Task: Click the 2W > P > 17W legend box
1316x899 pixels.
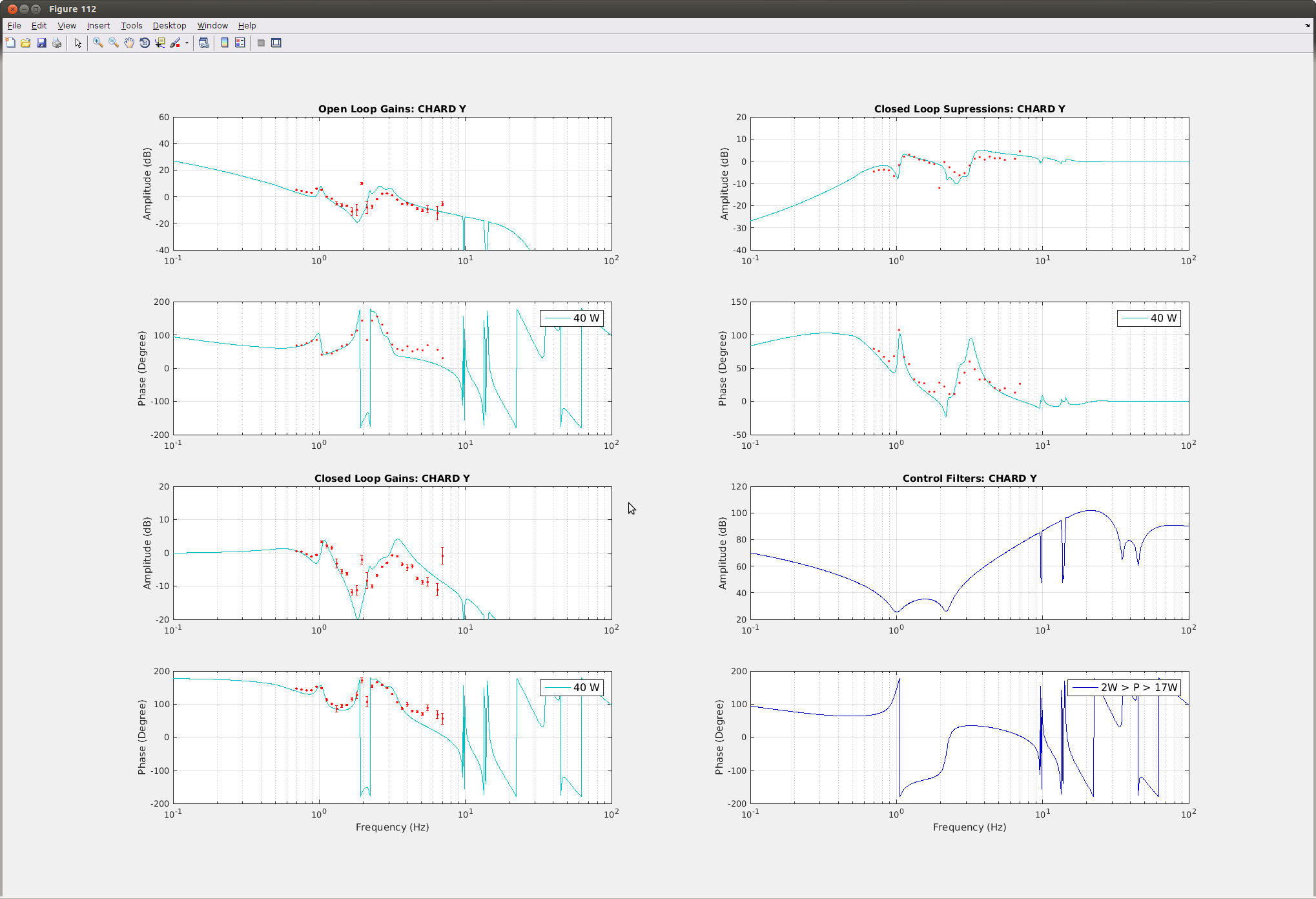Action: (1124, 687)
